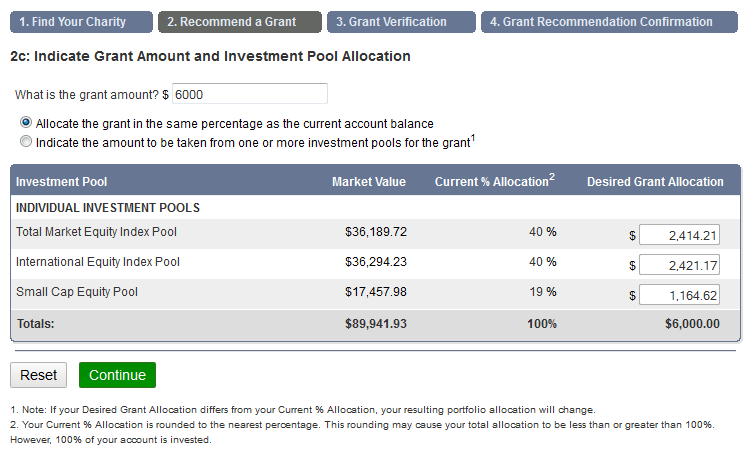
Task: Click the Total Market Equity allocation field
Action: tap(679, 236)
